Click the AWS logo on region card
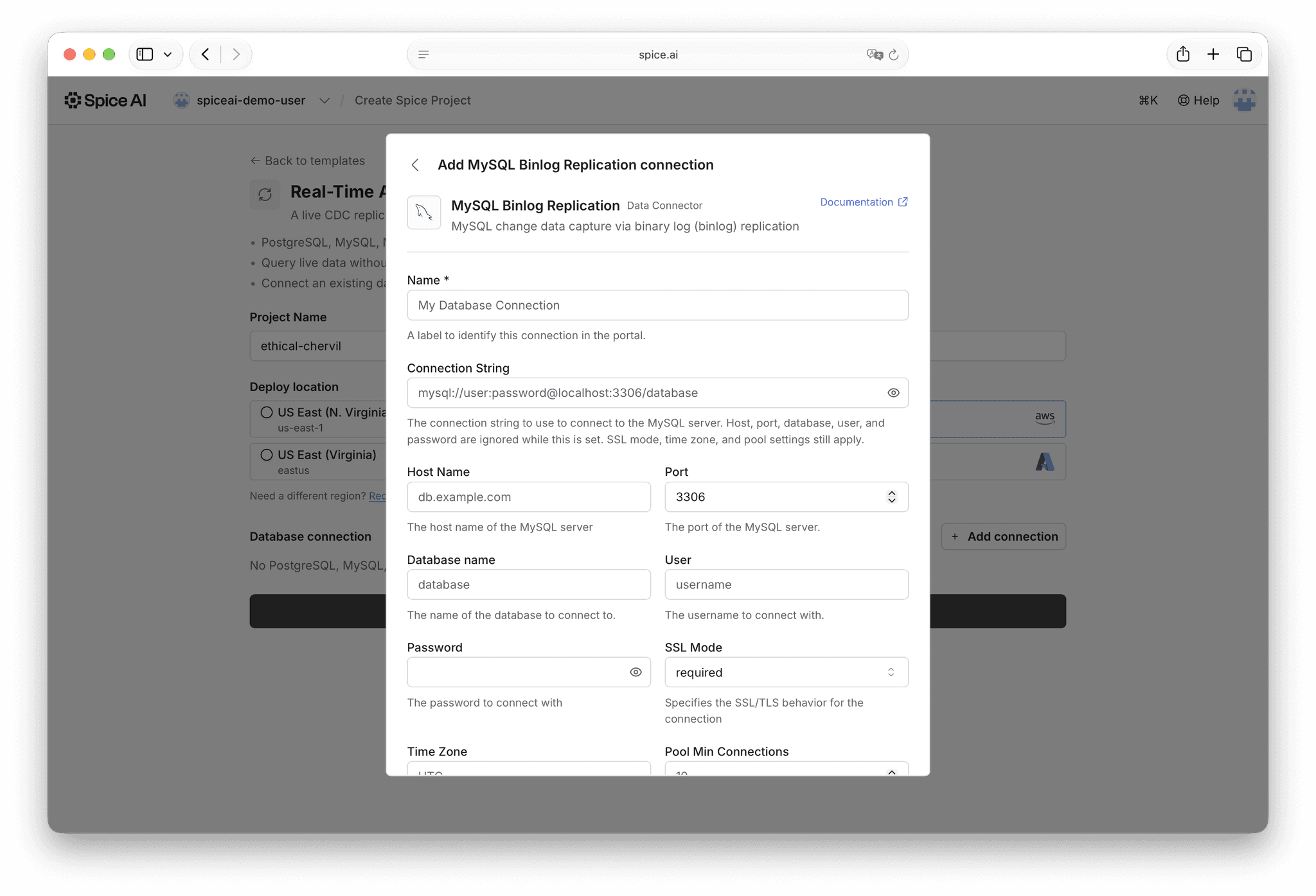The width and height of the screenshot is (1316, 896). point(1045,417)
